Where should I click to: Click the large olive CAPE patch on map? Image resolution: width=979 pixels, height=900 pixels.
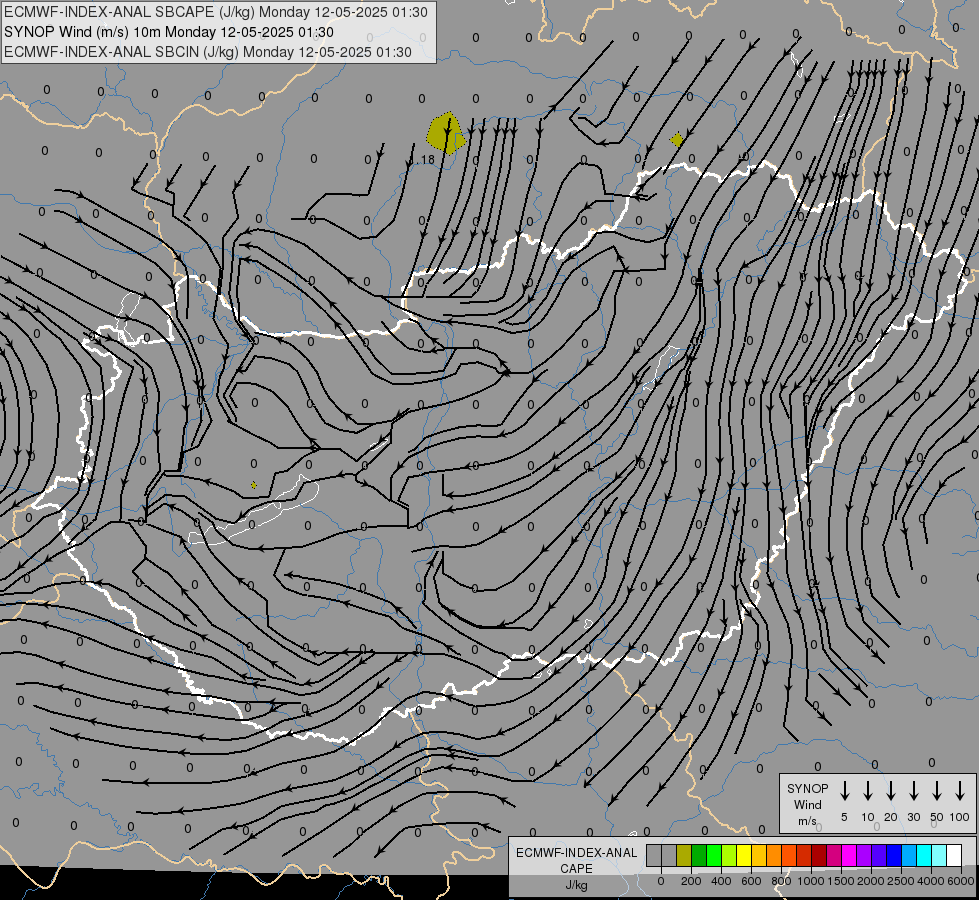tap(446, 134)
